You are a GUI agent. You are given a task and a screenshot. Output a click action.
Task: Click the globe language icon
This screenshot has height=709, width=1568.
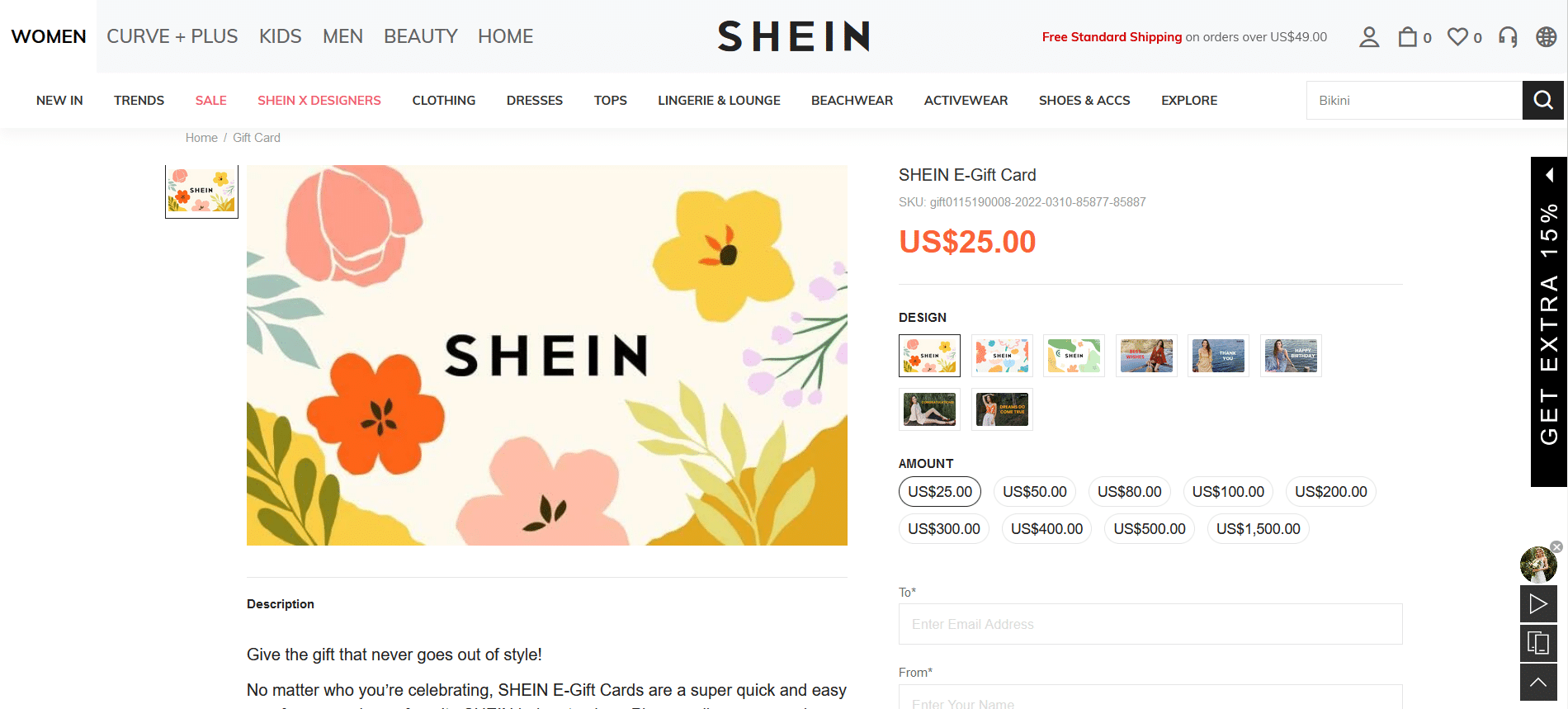pyautogui.click(x=1547, y=37)
